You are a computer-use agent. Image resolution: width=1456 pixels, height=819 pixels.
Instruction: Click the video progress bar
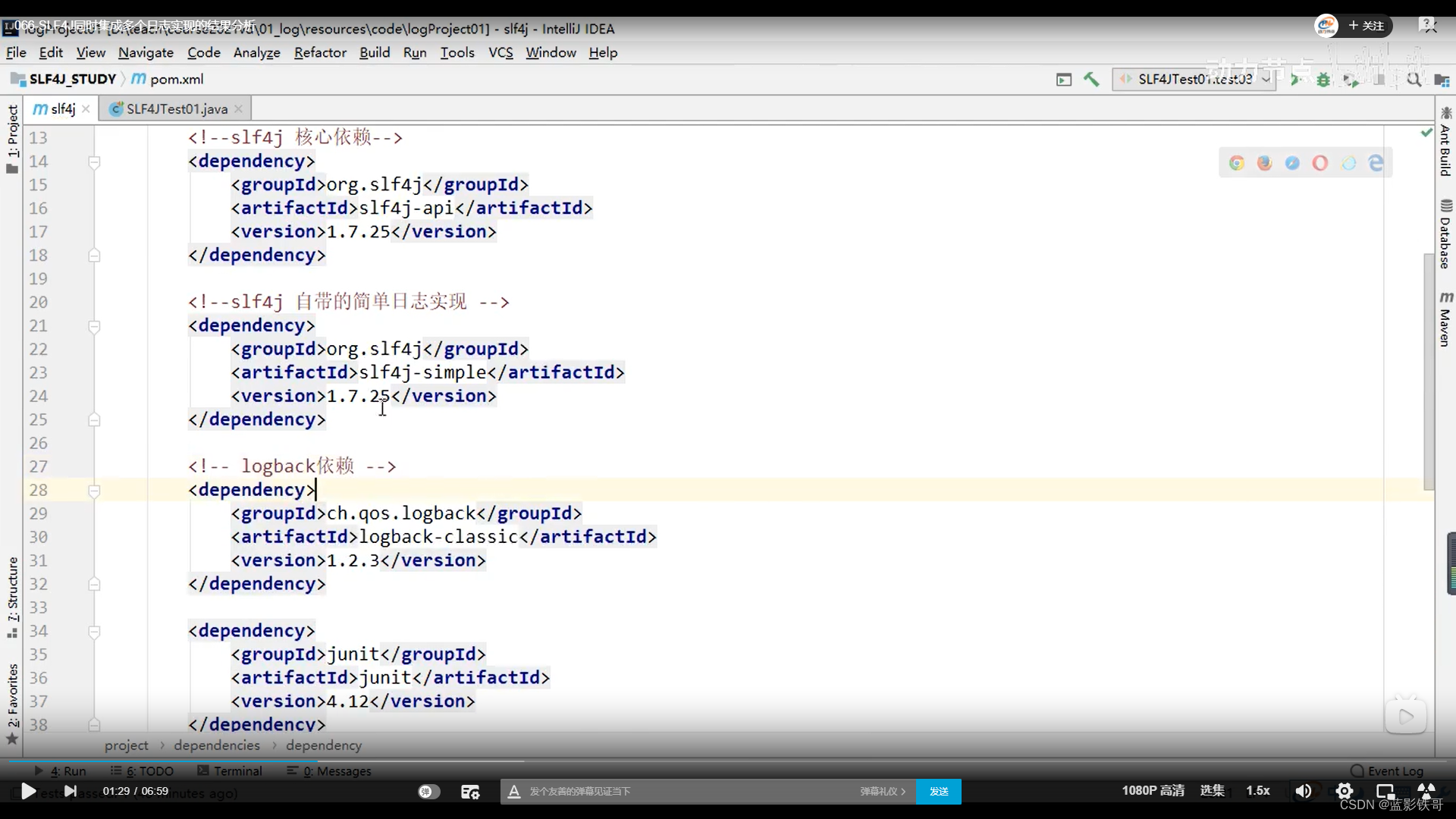tap(728, 760)
